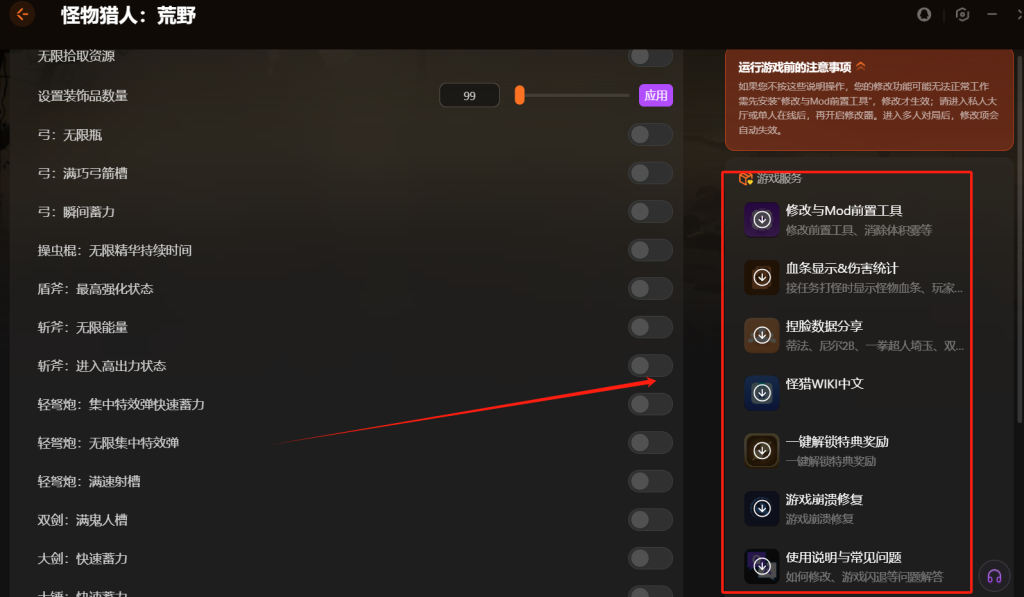This screenshot has width=1024, height=597.
Task: Click the 设置装饰品数量 slider handle
Action: [519, 95]
